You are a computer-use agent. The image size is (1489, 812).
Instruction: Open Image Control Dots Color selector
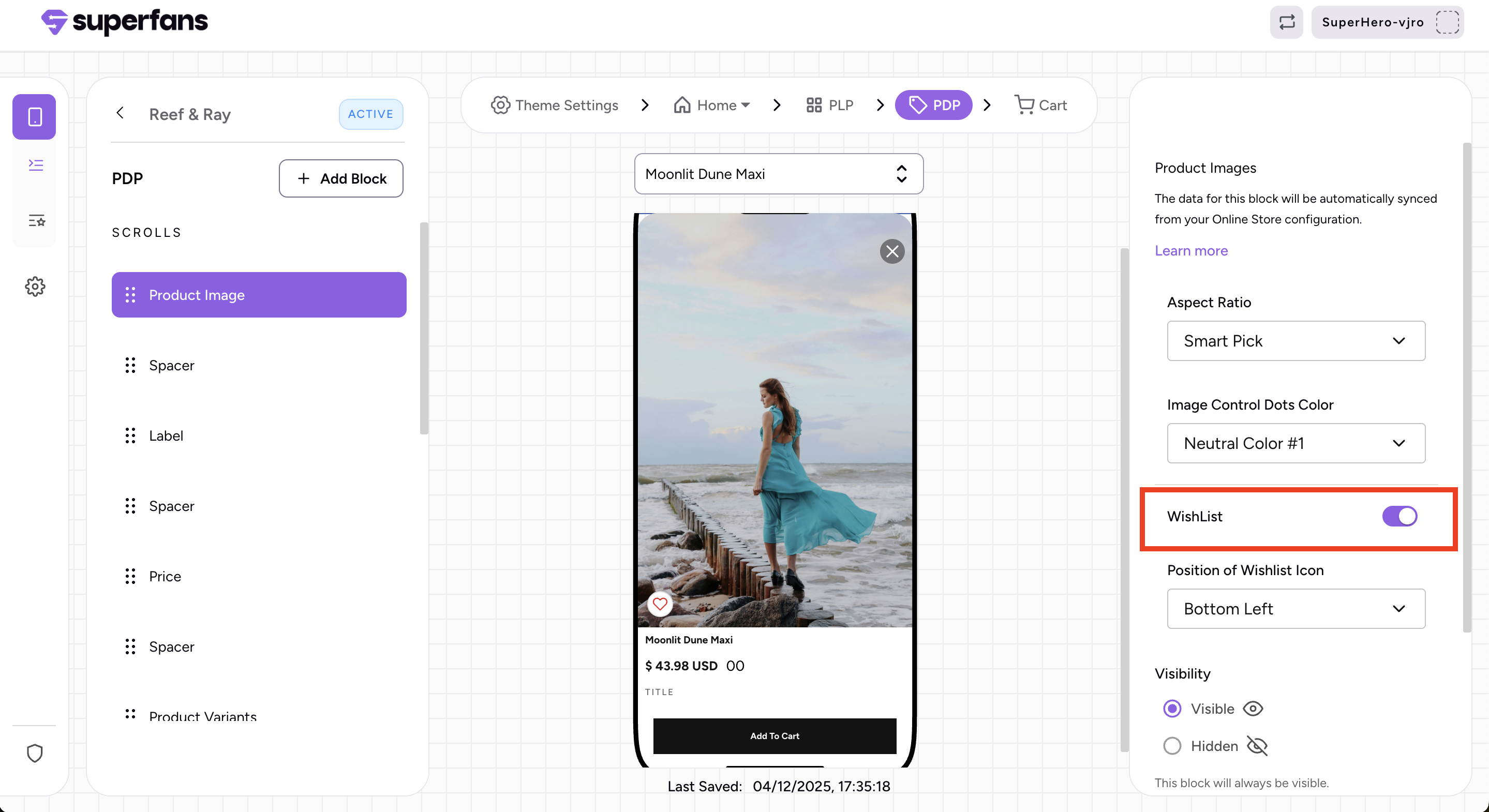coord(1296,443)
